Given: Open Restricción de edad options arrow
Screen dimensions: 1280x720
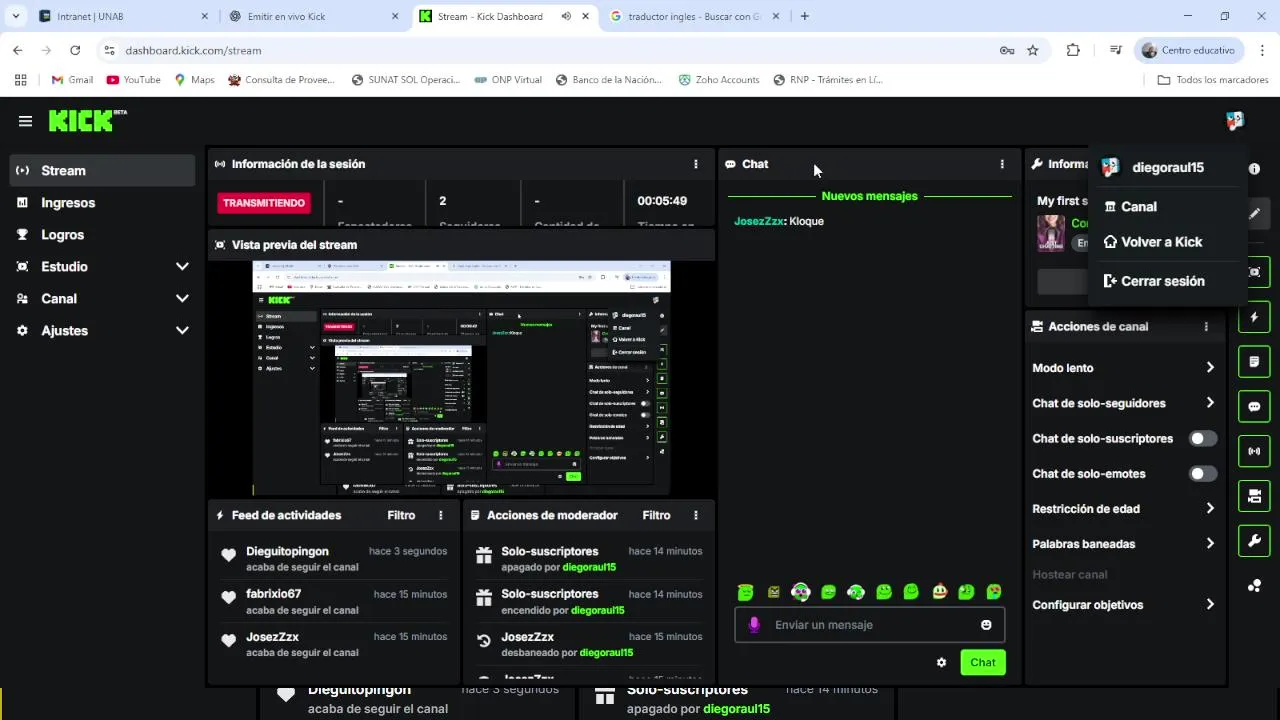Looking at the screenshot, I should click(x=1210, y=509).
